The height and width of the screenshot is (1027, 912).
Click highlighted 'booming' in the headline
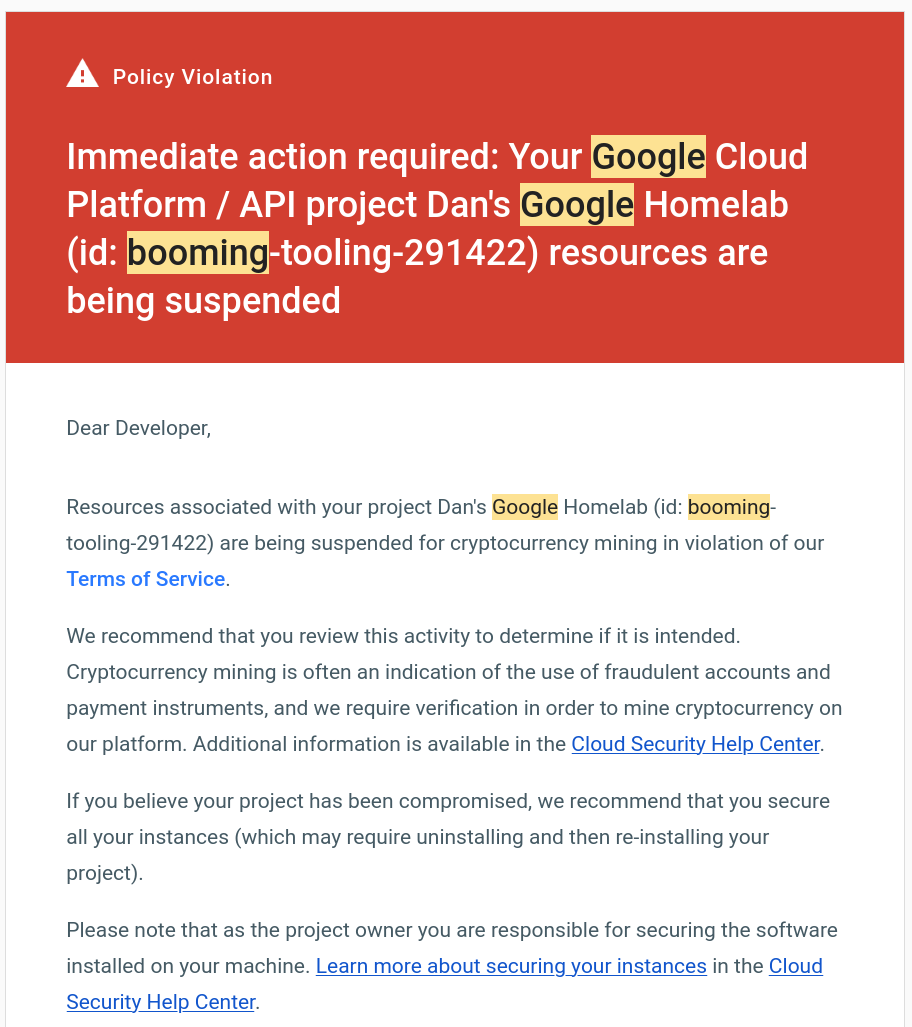click(x=197, y=253)
